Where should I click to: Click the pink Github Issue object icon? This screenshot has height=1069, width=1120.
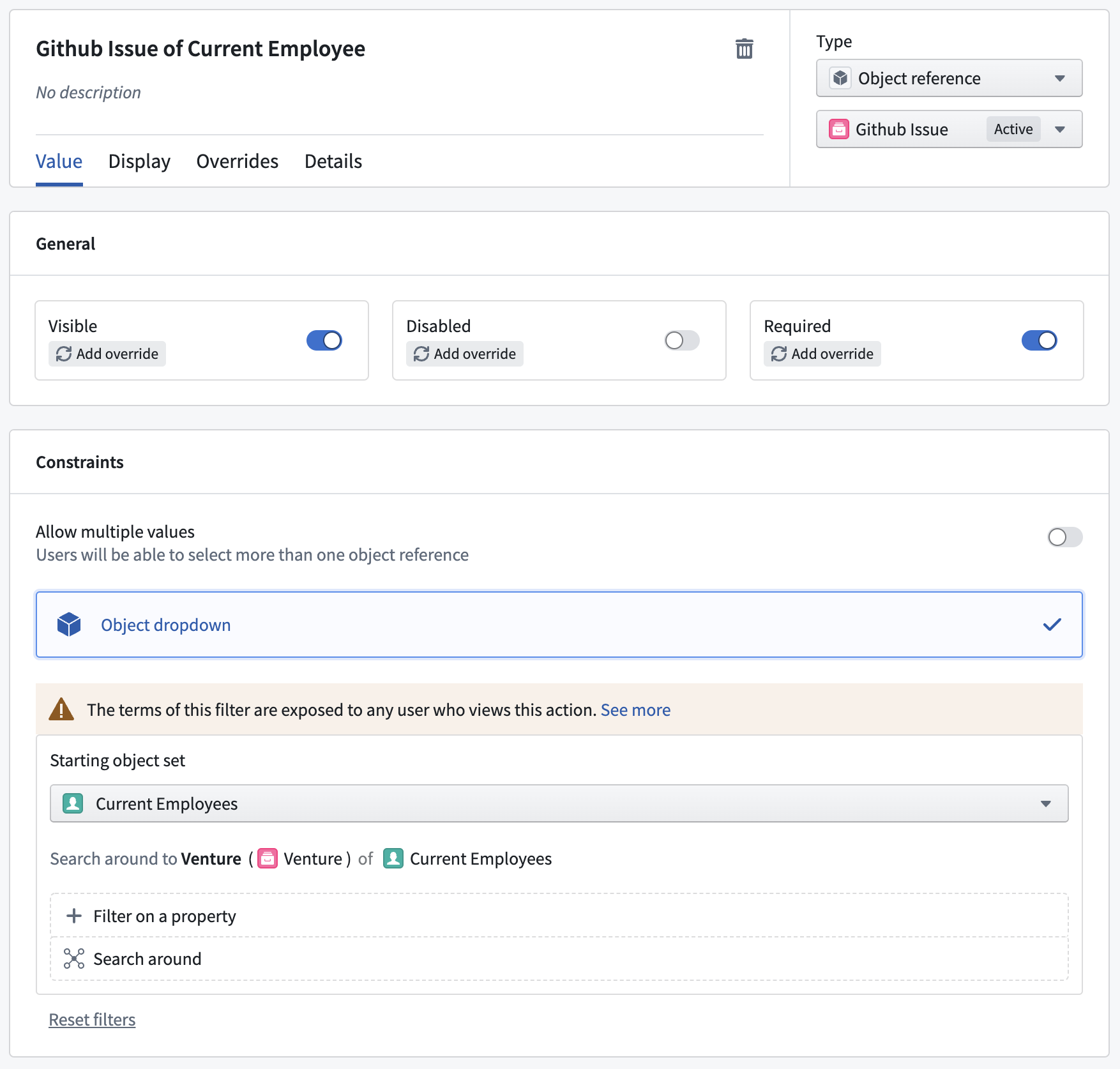[839, 129]
